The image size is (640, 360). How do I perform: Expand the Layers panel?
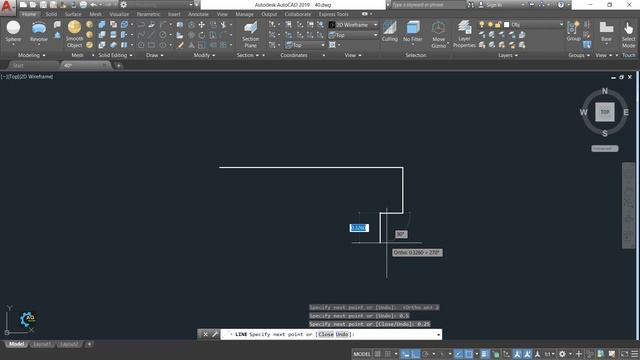click(x=508, y=55)
